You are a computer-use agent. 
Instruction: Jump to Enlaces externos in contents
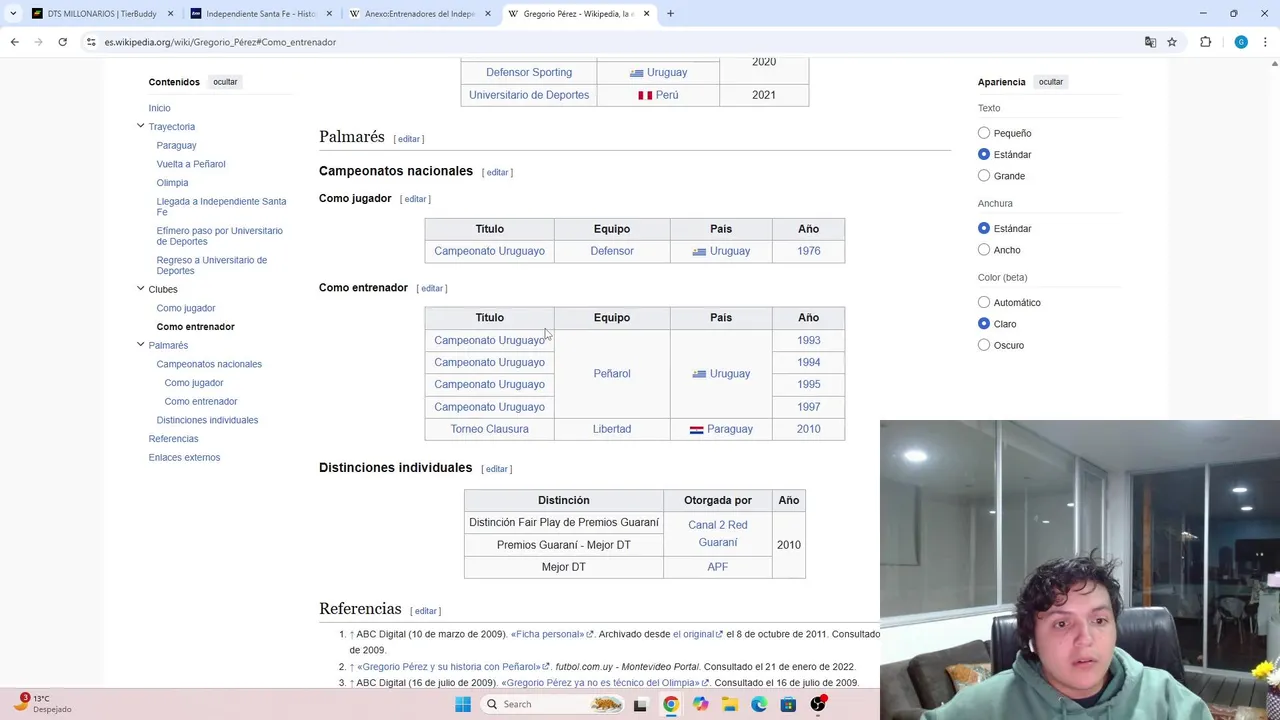pyautogui.click(x=184, y=458)
